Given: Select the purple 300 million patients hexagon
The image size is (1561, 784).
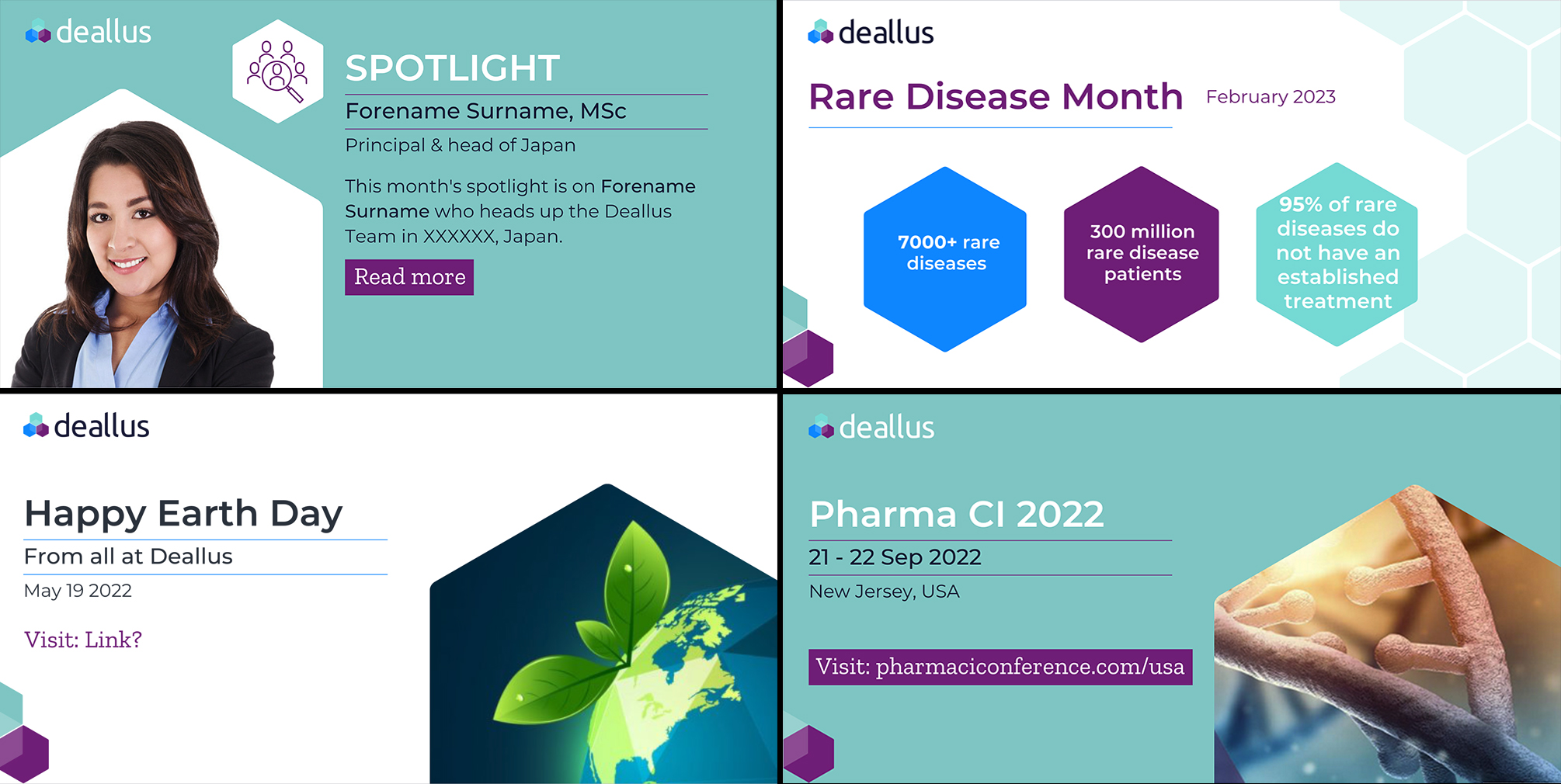Looking at the screenshot, I should click(1142, 254).
